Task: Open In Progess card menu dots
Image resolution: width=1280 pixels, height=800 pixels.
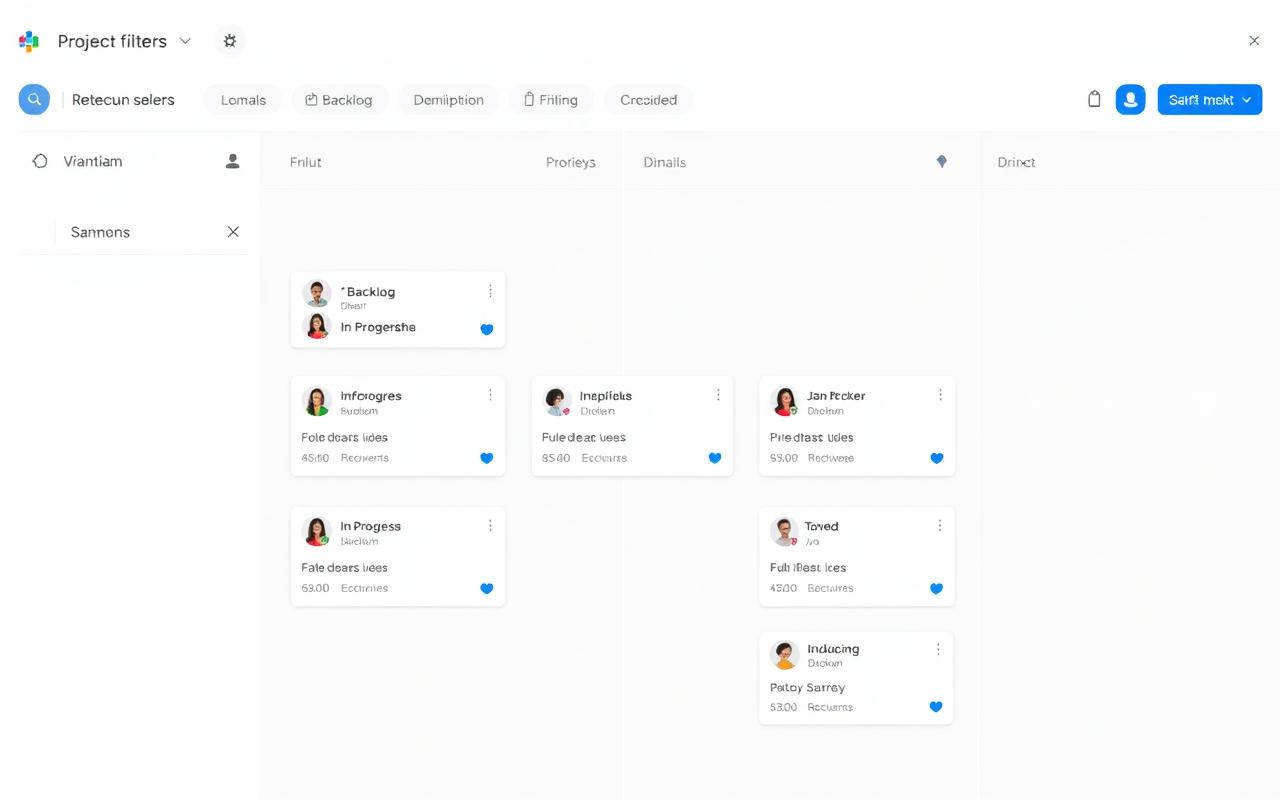Action: click(x=490, y=525)
